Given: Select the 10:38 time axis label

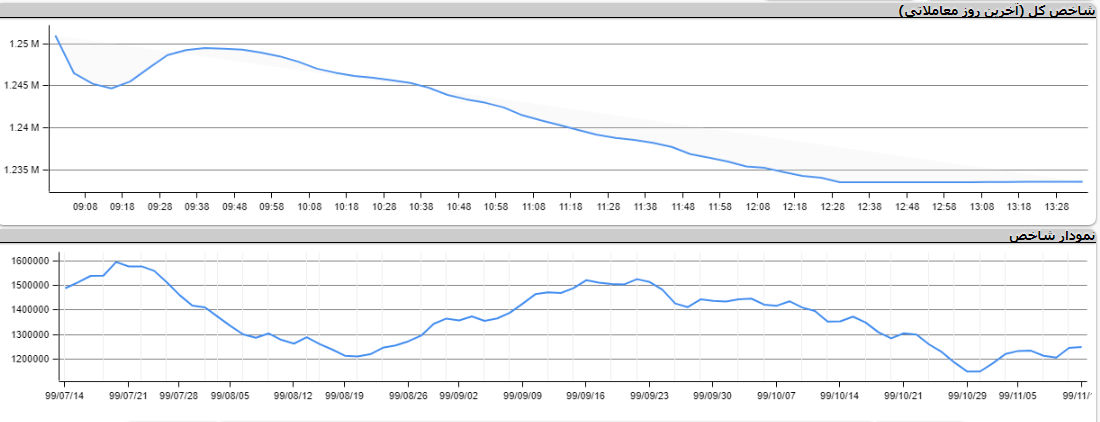Looking at the screenshot, I should [421, 207].
